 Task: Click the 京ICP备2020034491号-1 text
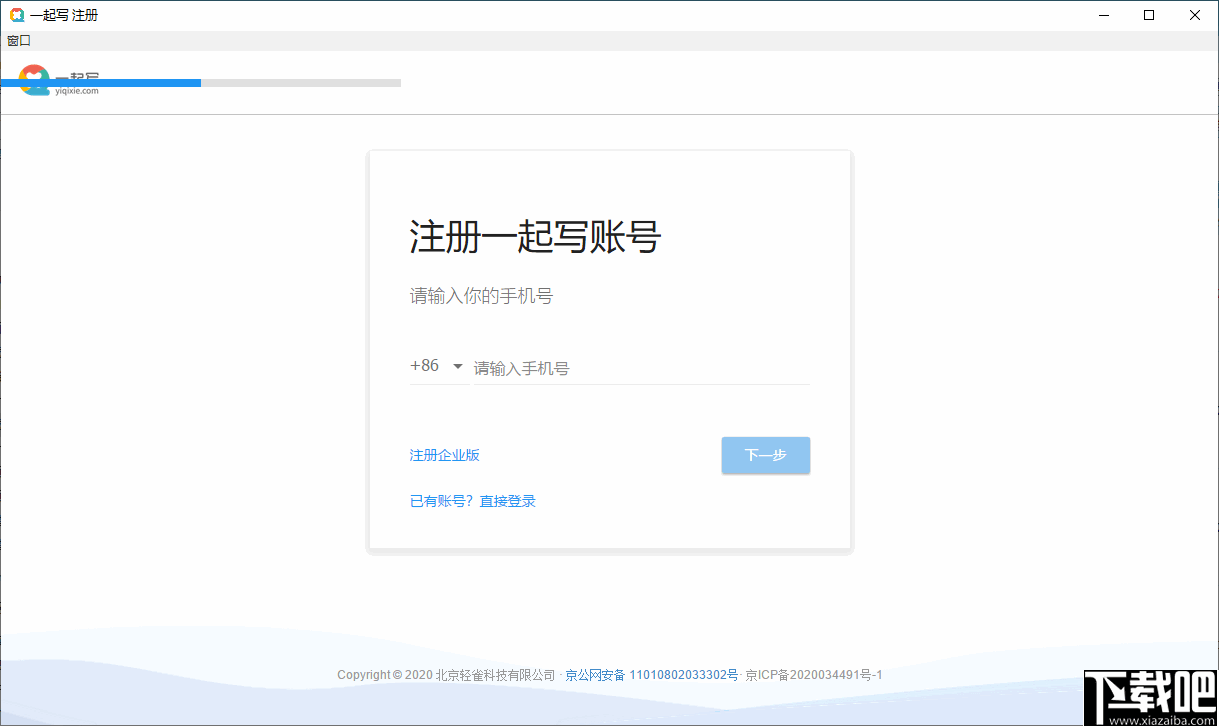tap(825, 674)
